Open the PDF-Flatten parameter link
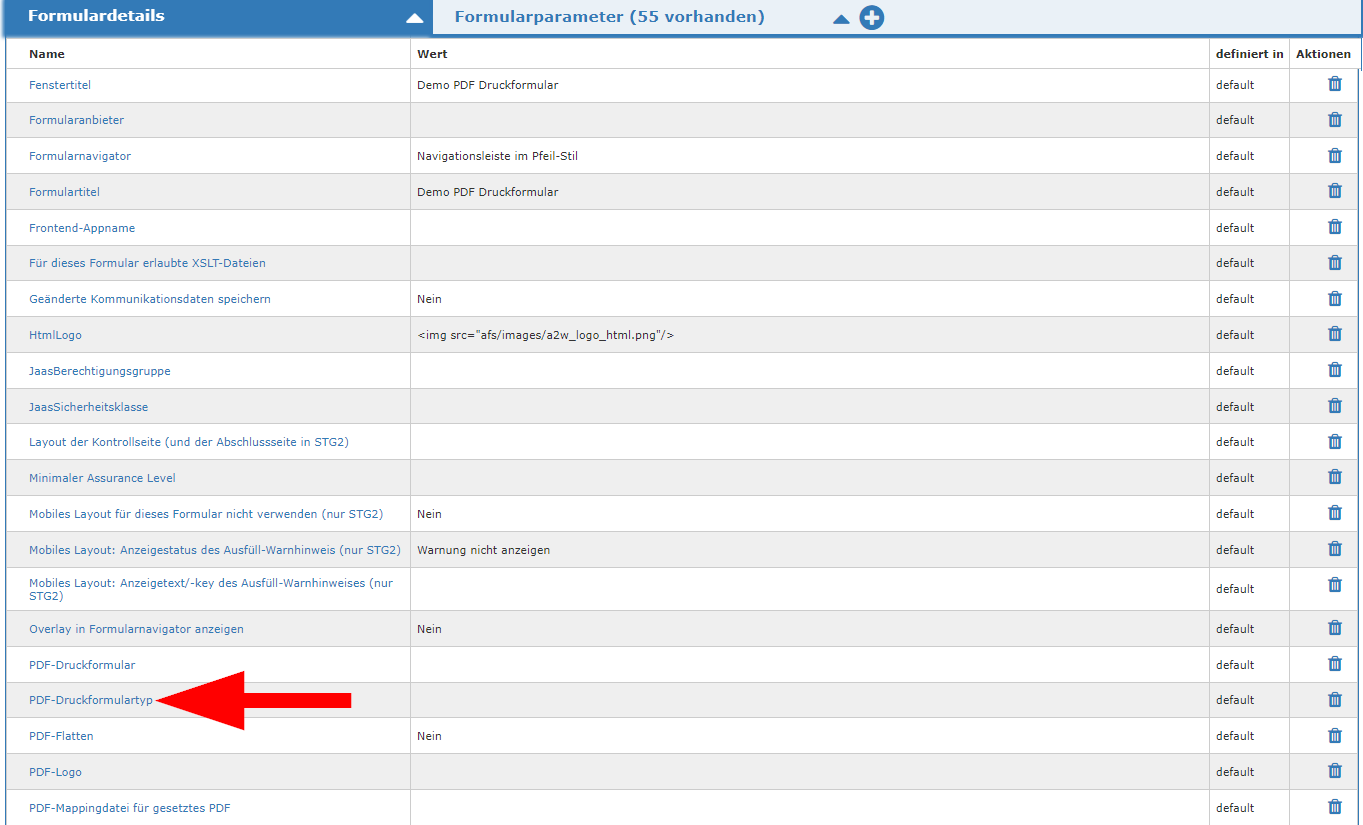This screenshot has width=1363, height=825. 61,736
